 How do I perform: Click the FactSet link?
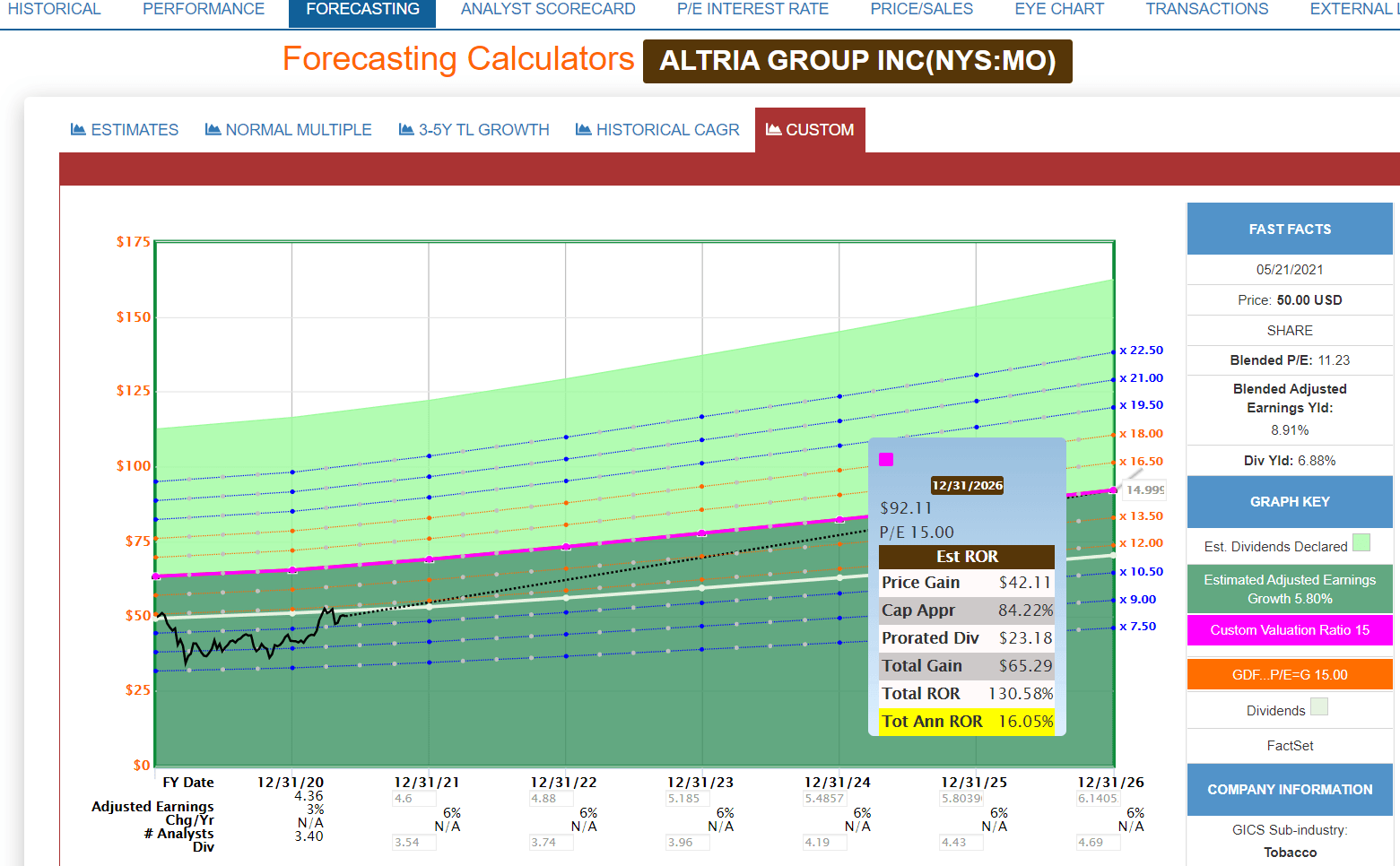(x=1289, y=745)
